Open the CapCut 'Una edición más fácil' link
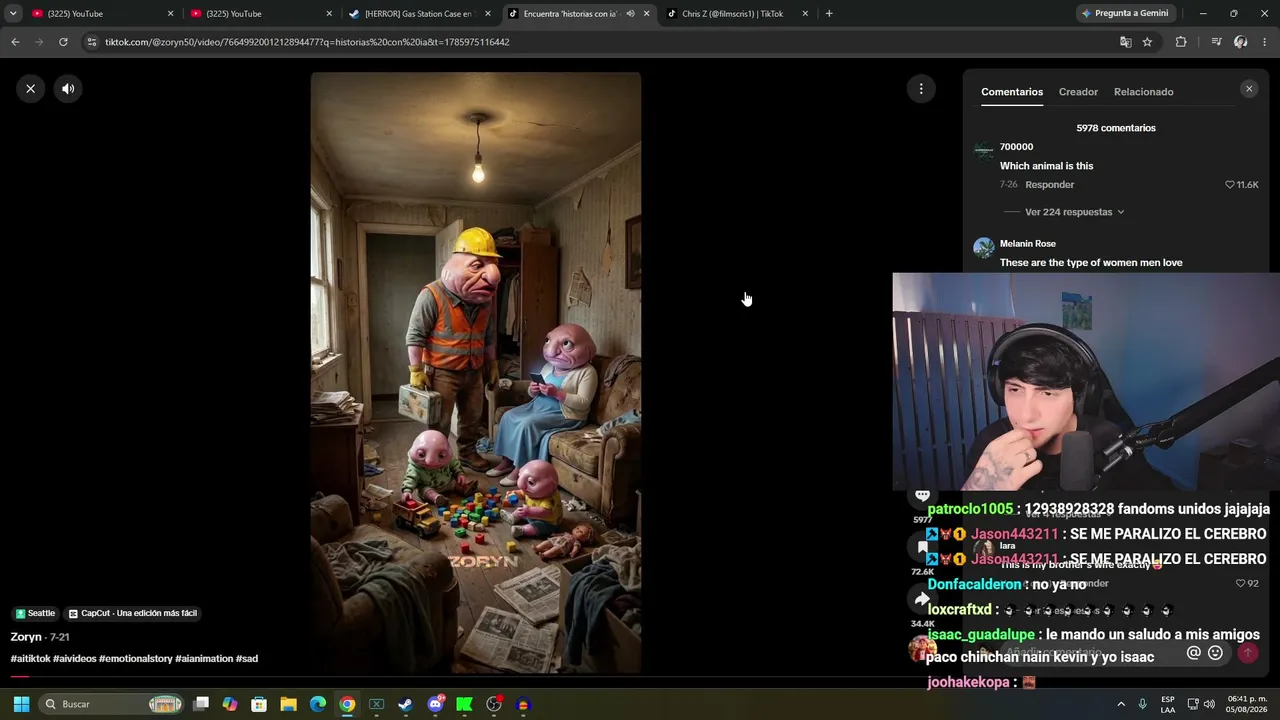The image size is (1280, 720). pyautogui.click(x=132, y=613)
